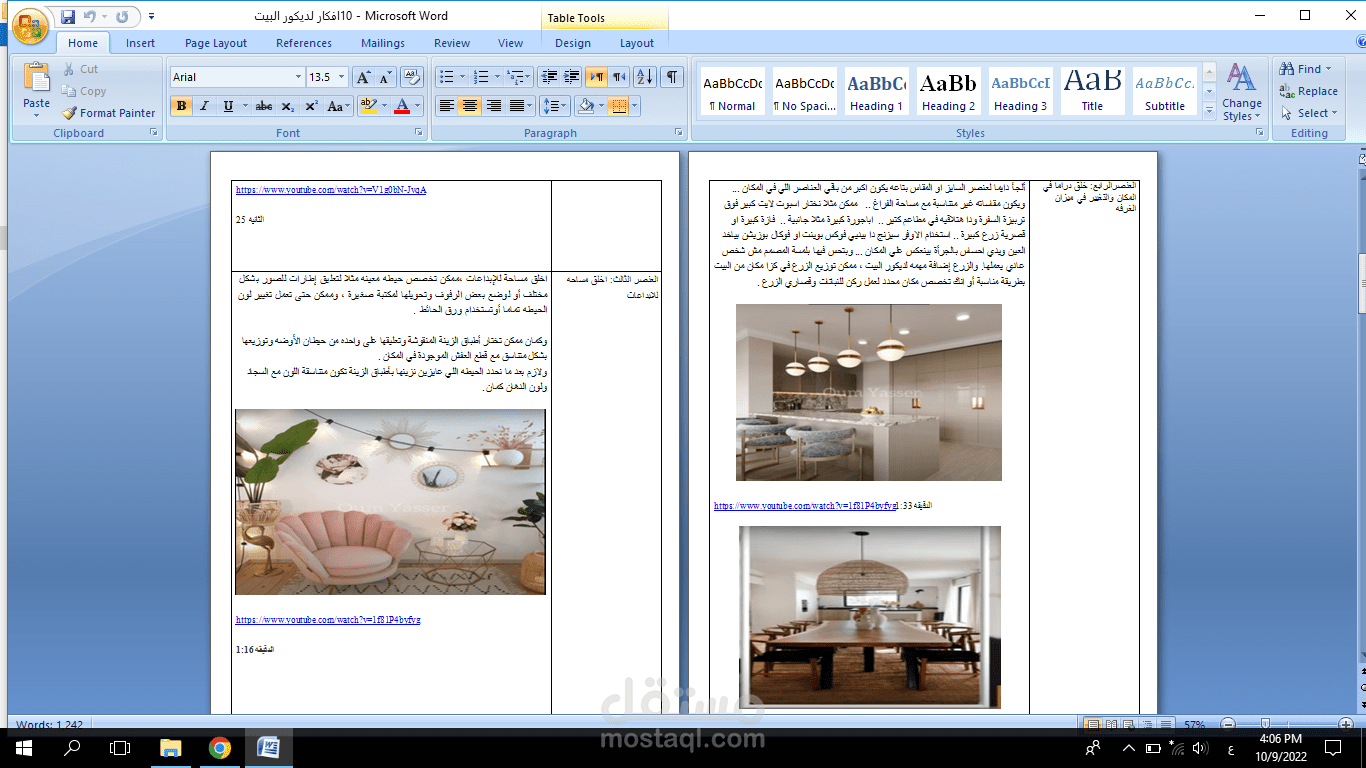Copy selection with the Copy command
Screen dimensions: 1366x768
(83, 91)
